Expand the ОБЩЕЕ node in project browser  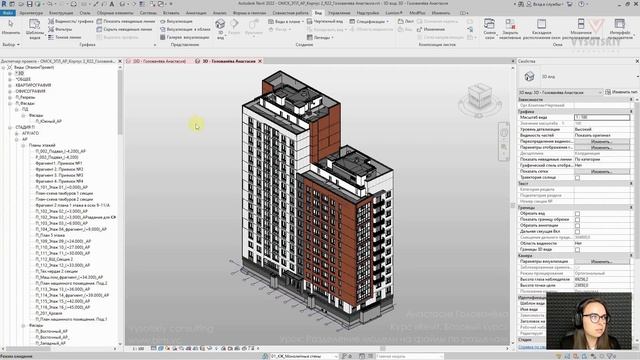[x=10, y=79]
